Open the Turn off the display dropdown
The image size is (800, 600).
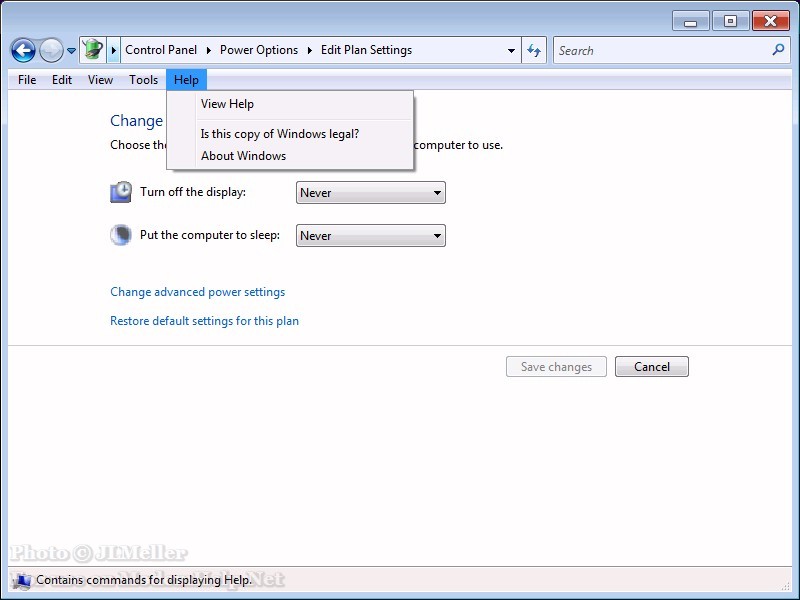tap(371, 193)
